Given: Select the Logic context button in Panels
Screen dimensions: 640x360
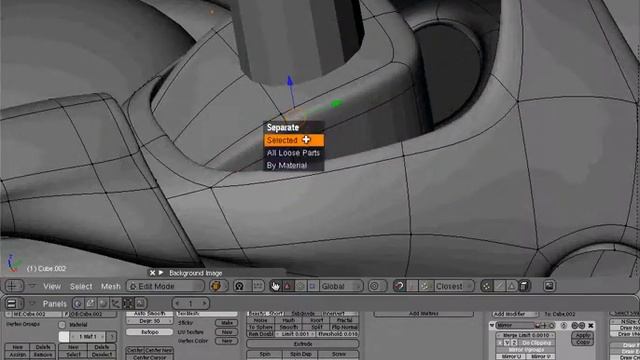Looking at the screenshot, I should coord(78,303).
